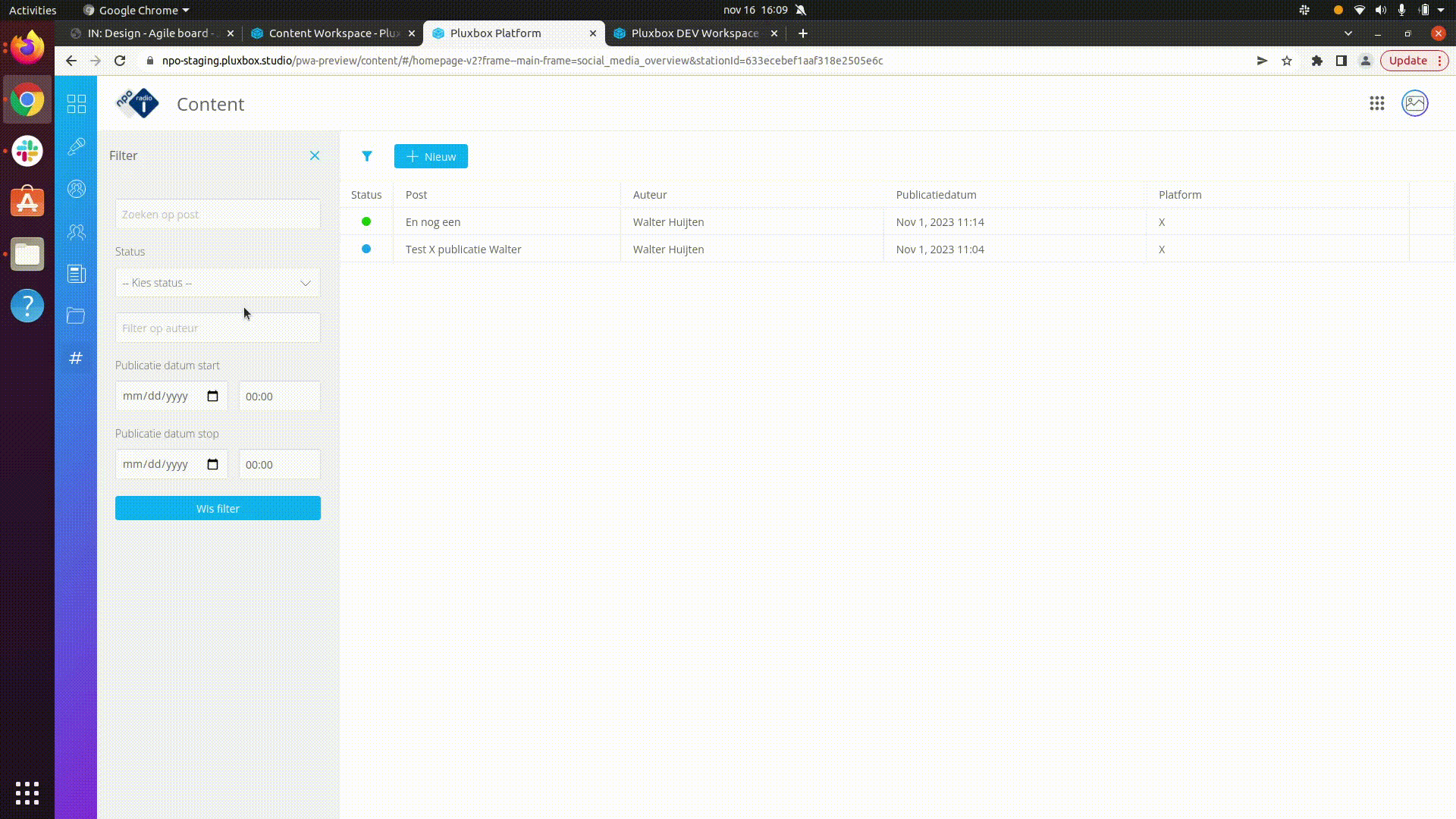Switch to Content Workspace browser tab
This screenshot has height=819, width=1456.
(x=334, y=33)
